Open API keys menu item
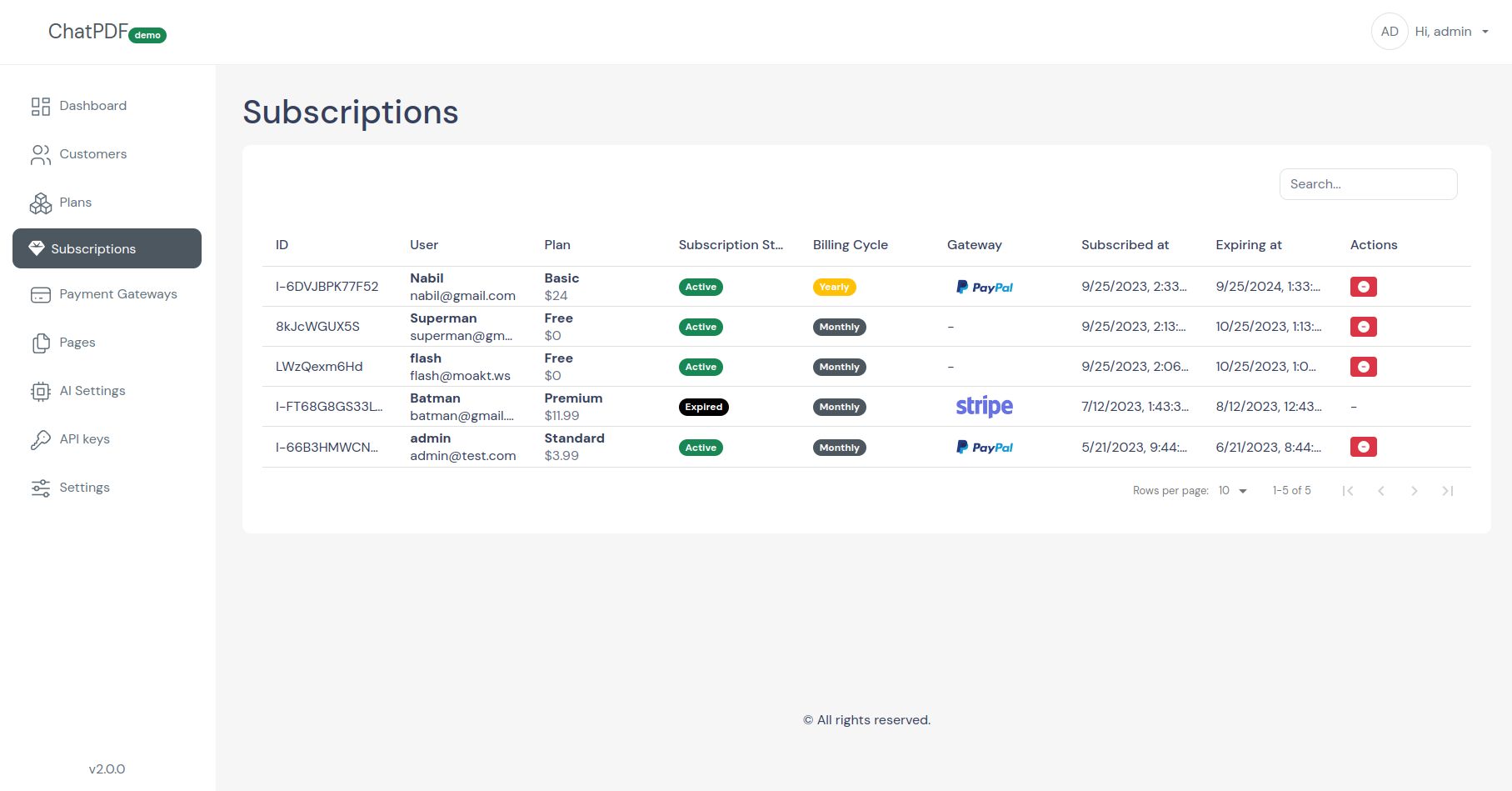Screen dimensions: 1512x791 (x=107, y=439)
